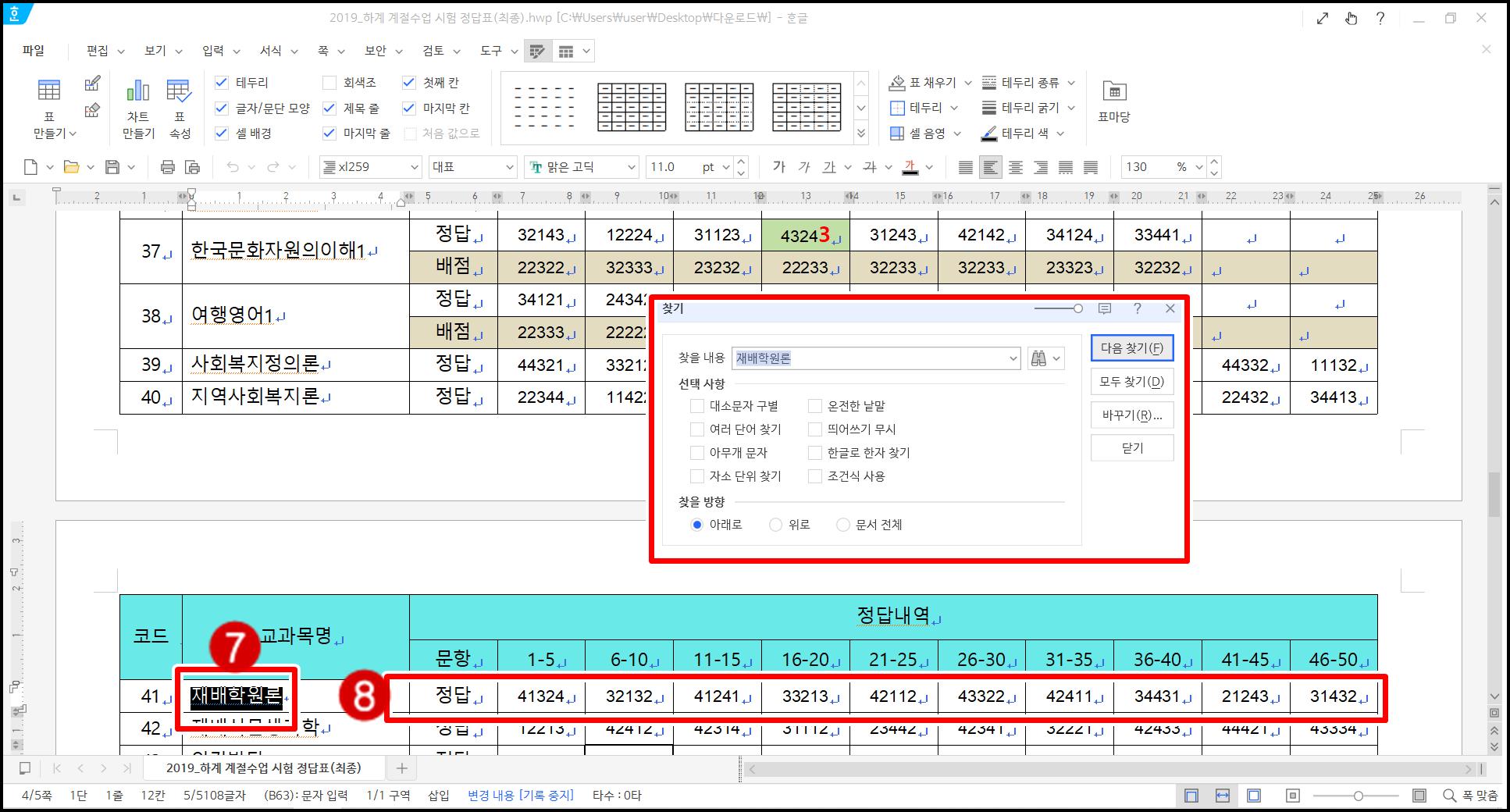This screenshot has height=812, width=1510.
Task: Open the 테두리 굵기 dropdown
Action: coord(1071,108)
